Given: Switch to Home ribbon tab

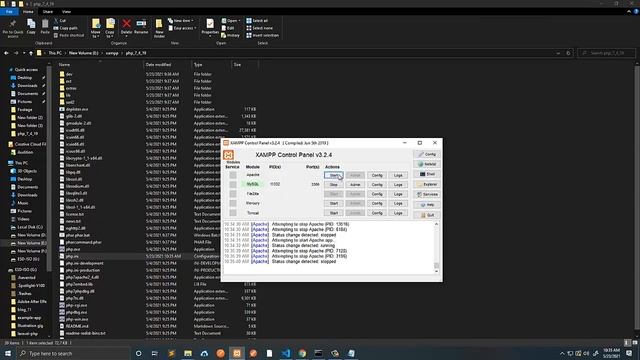Looking at the screenshot, I should [28, 12].
